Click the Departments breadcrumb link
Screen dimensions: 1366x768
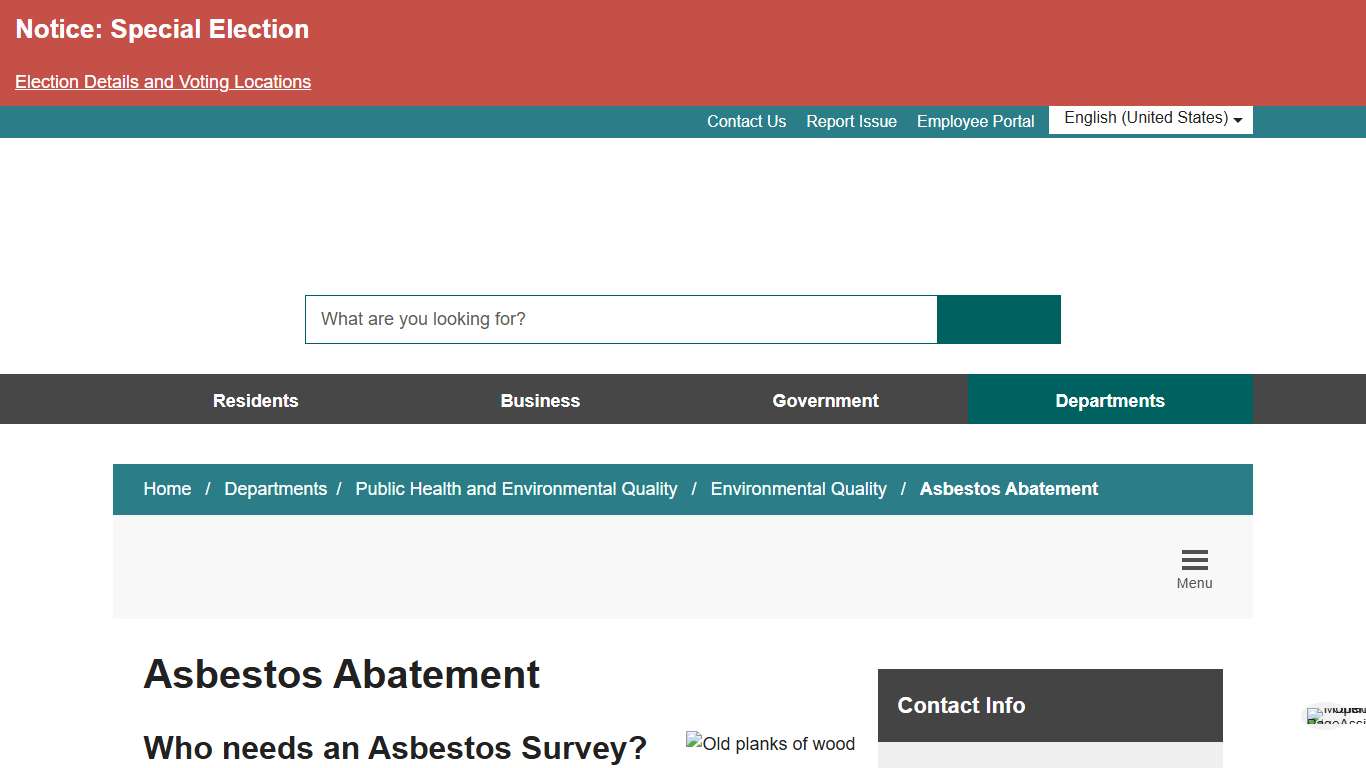276,489
